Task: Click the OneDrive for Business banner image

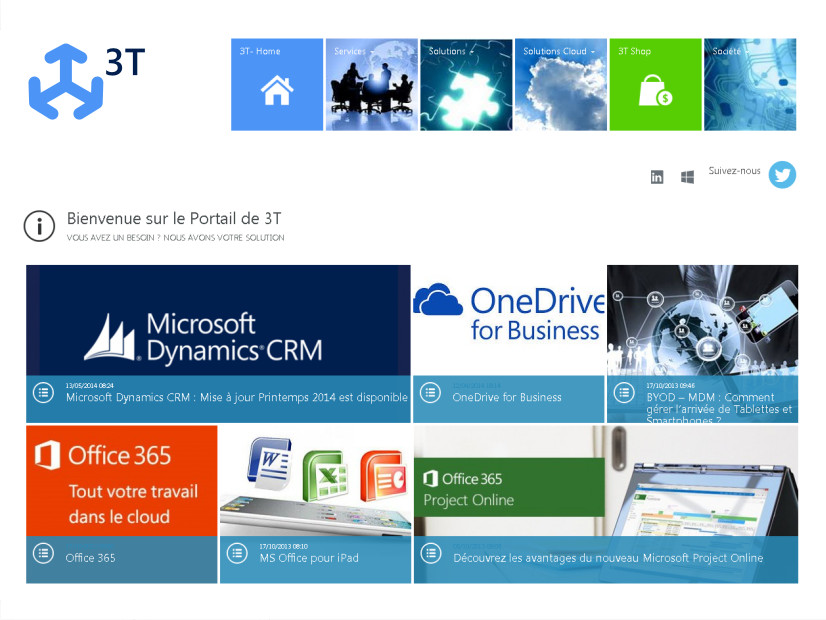Action: coord(509,318)
